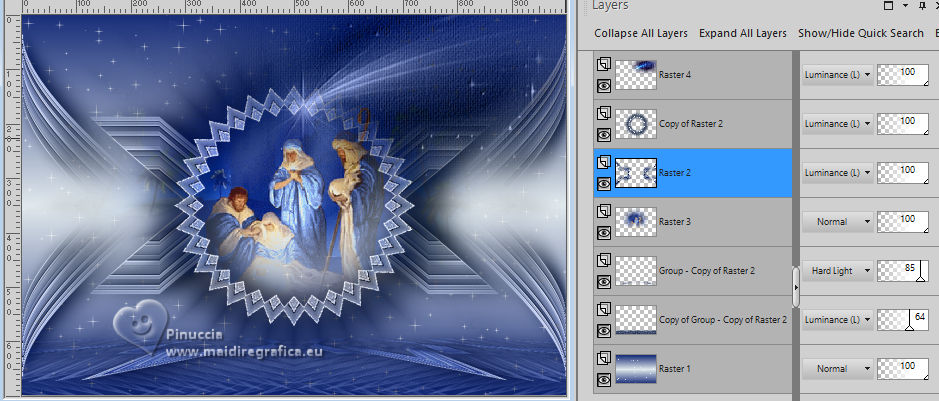The image size is (939, 401).
Task: Select layer name Group - Copy of Raster 2
Action: (707, 271)
